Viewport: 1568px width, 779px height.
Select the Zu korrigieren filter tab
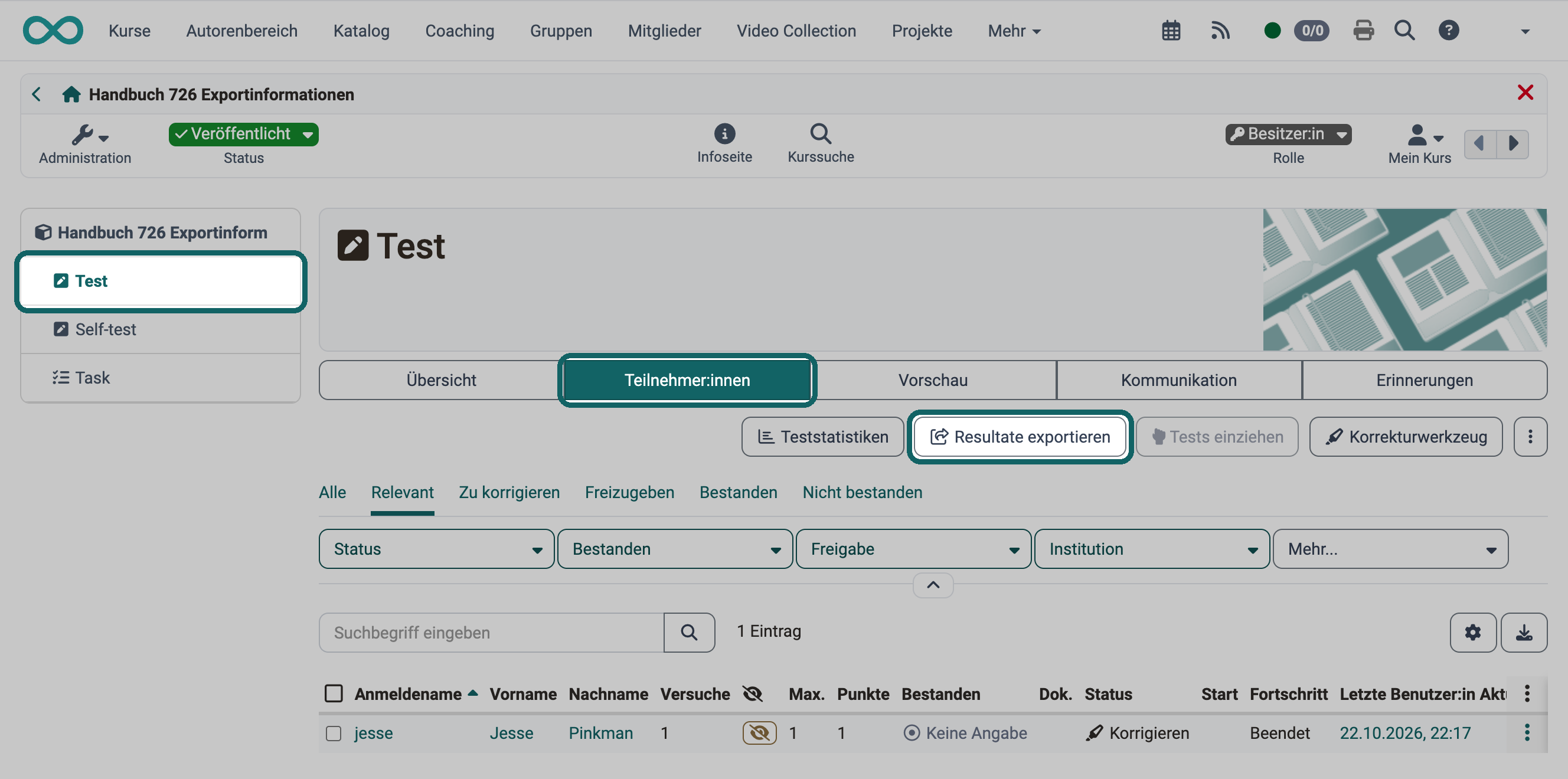509,492
